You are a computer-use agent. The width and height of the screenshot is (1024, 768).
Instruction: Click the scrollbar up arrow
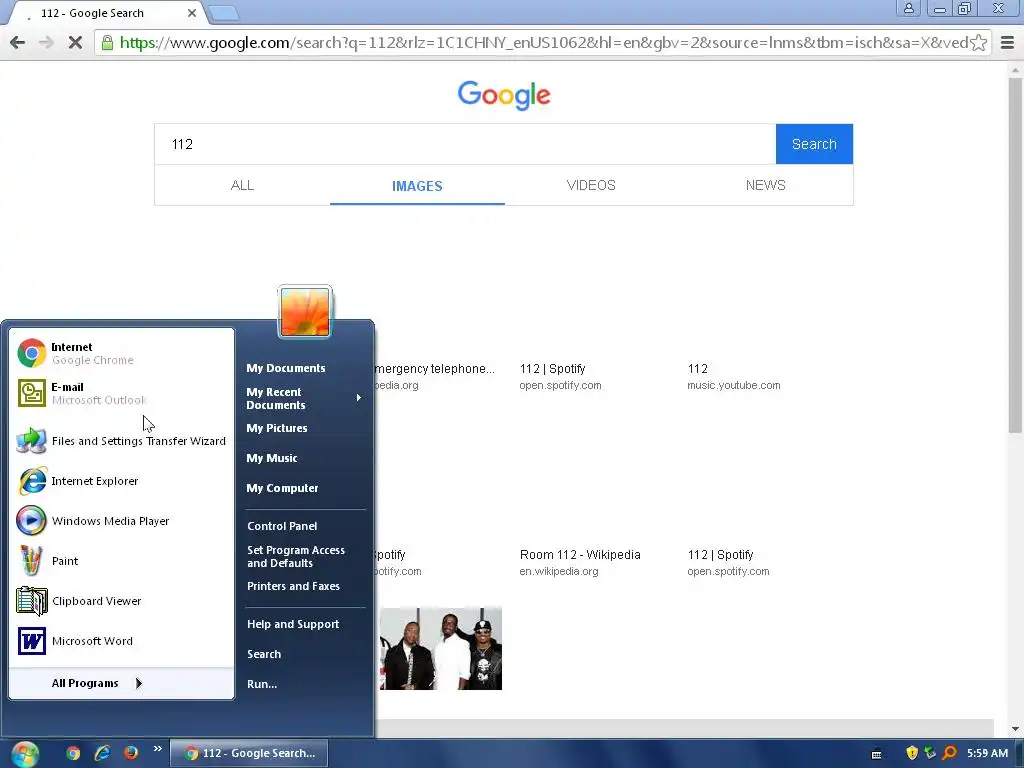click(1015, 69)
